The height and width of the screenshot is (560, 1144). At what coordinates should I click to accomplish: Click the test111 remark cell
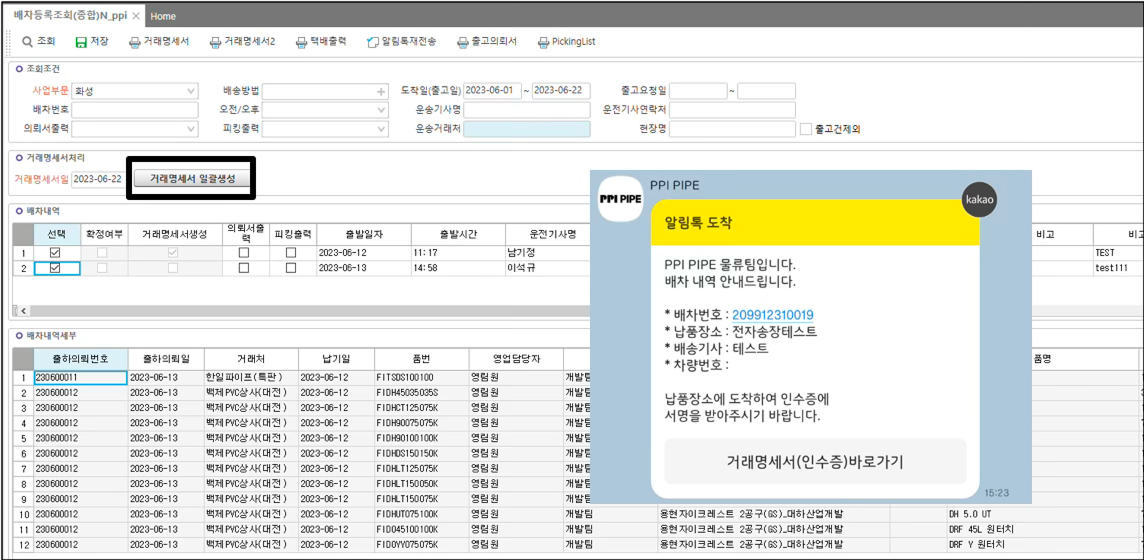tap(1118, 268)
